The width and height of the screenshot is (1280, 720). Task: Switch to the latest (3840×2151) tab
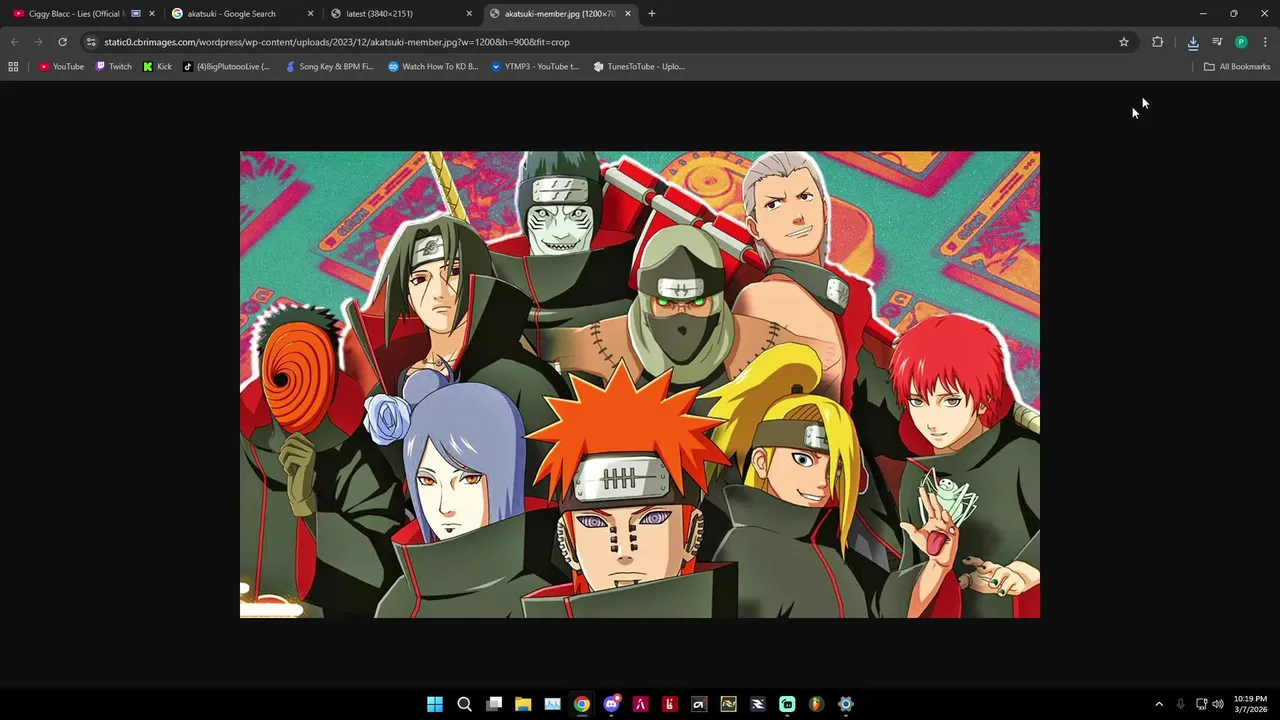tap(400, 14)
